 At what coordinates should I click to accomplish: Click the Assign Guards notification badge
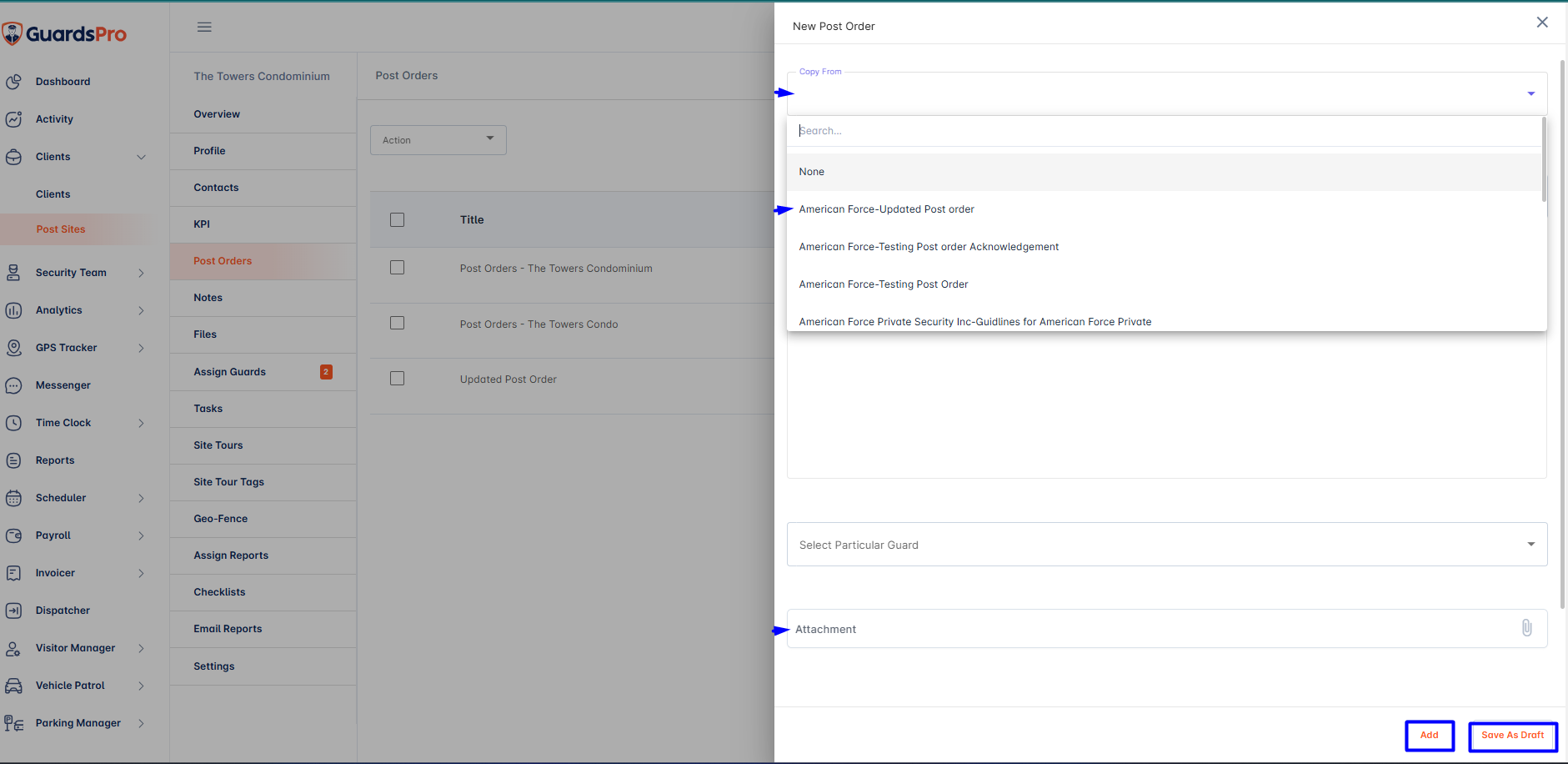point(326,372)
